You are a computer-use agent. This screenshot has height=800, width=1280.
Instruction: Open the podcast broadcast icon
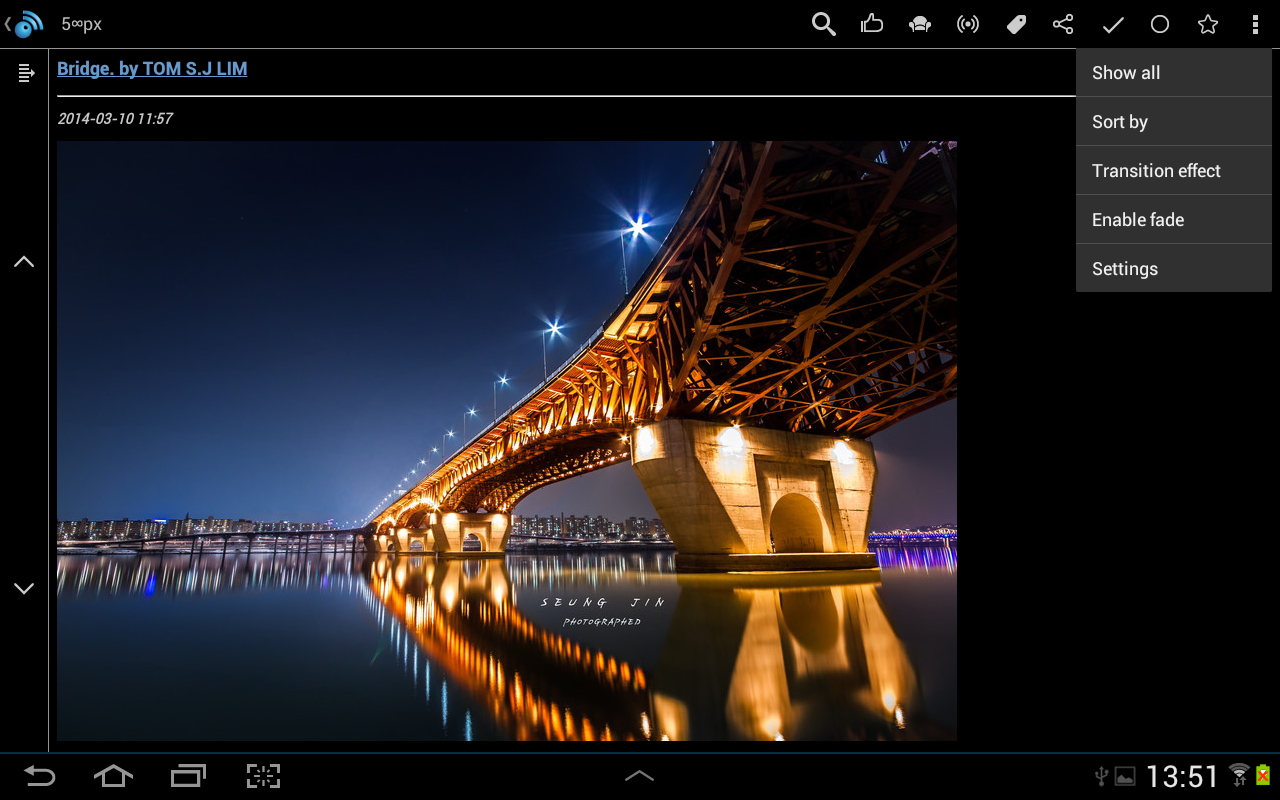(x=967, y=23)
